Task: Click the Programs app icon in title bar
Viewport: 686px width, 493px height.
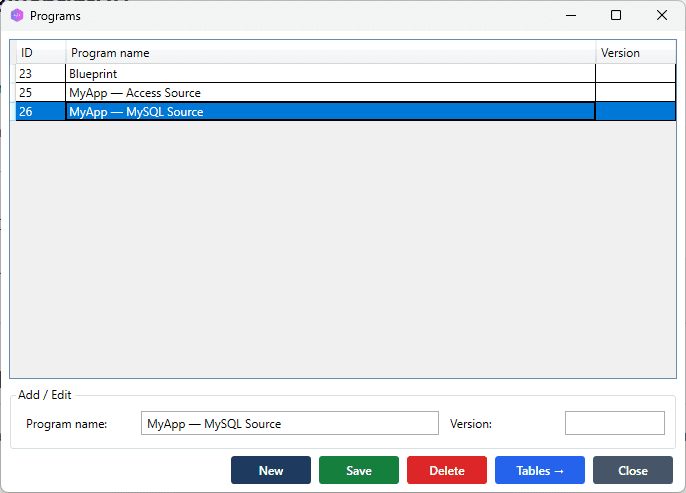Action: click(17, 16)
